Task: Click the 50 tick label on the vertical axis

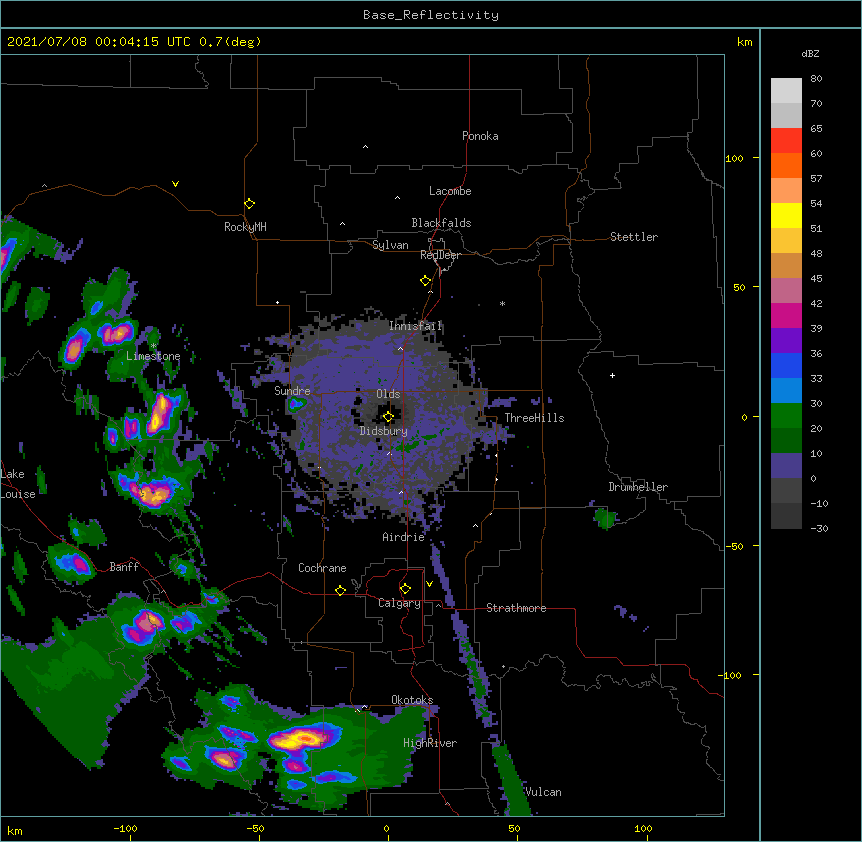Action: point(739,287)
